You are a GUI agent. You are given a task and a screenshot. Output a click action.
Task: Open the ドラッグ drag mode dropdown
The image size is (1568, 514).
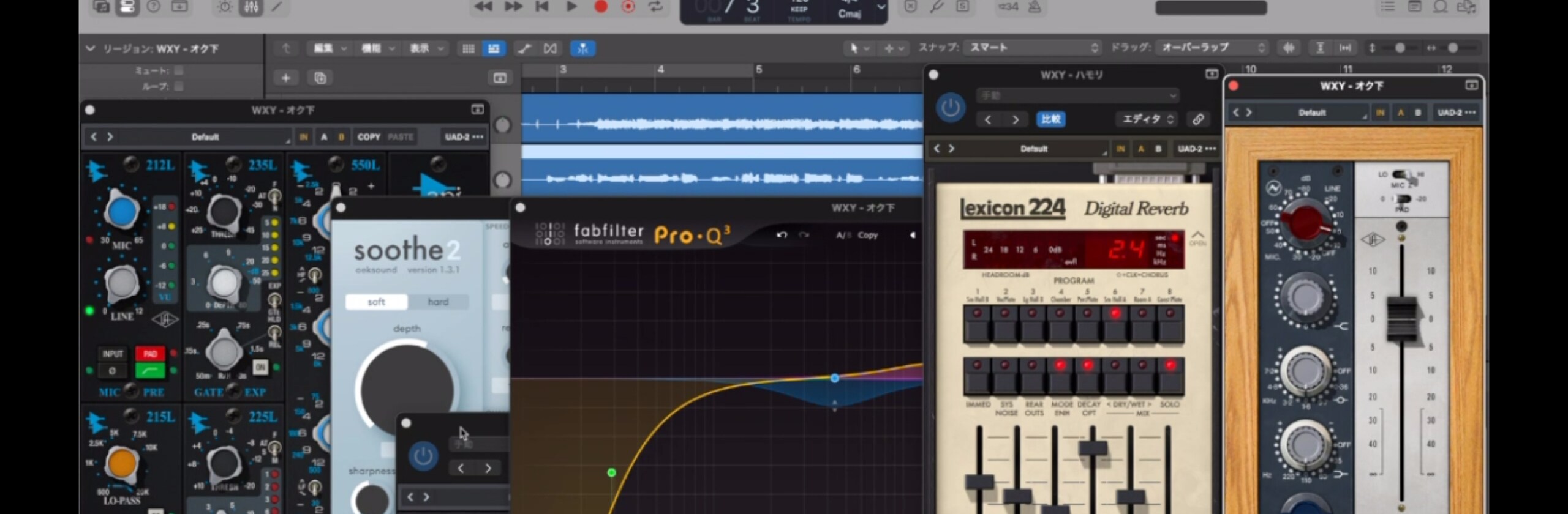coord(1212,48)
